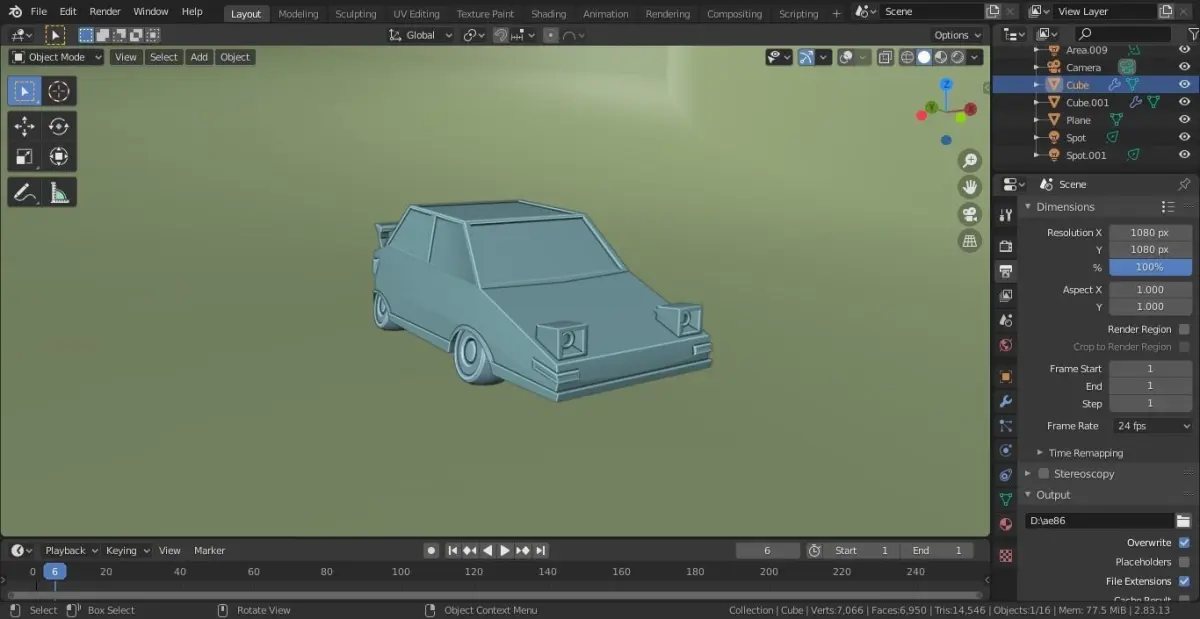Open the Texture properties tab
1200x619 pixels.
[1006, 555]
